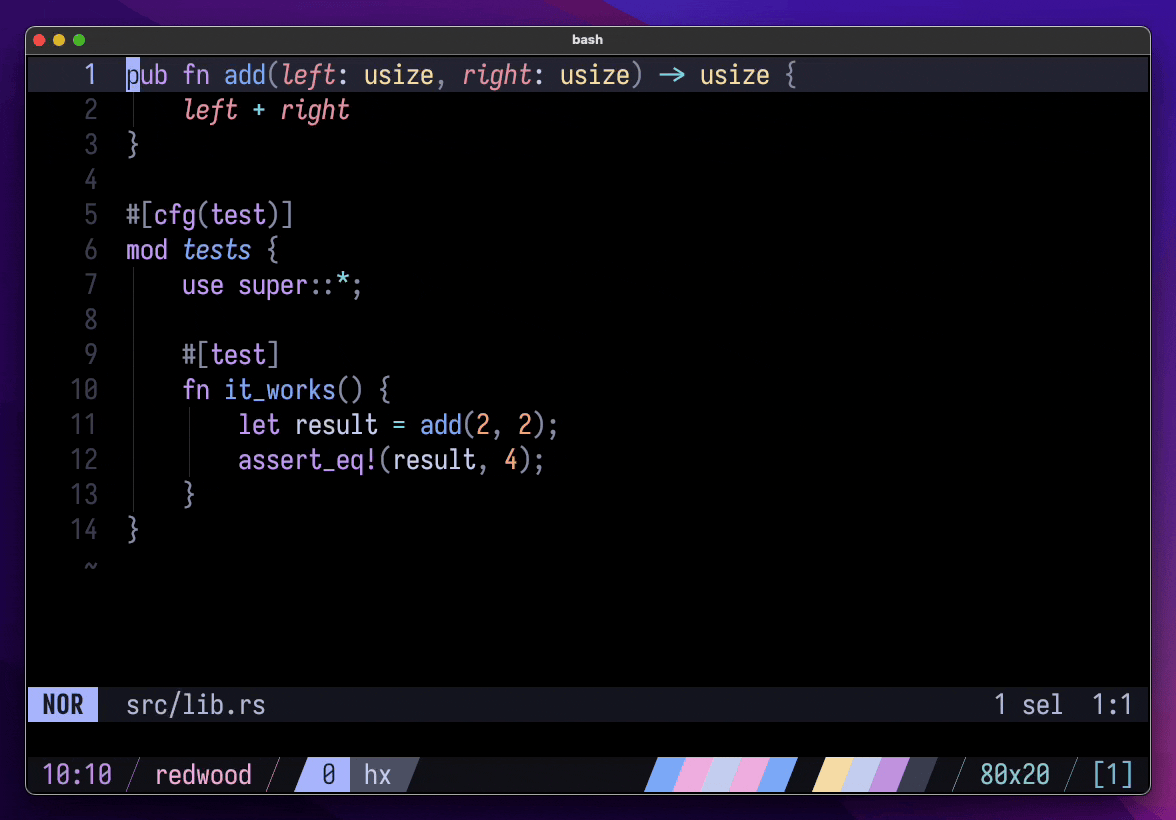Click the #[cfg(test)] attribute

[209, 215]
